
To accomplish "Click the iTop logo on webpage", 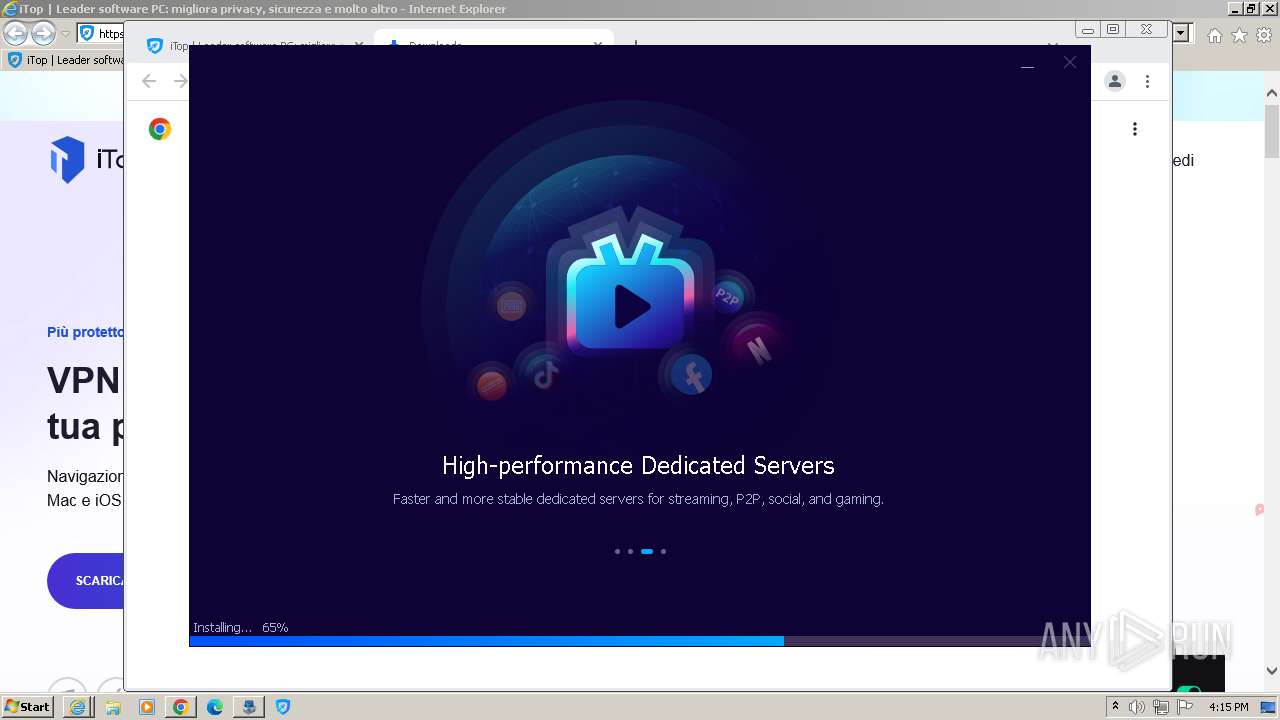I will tap(87, 160).
